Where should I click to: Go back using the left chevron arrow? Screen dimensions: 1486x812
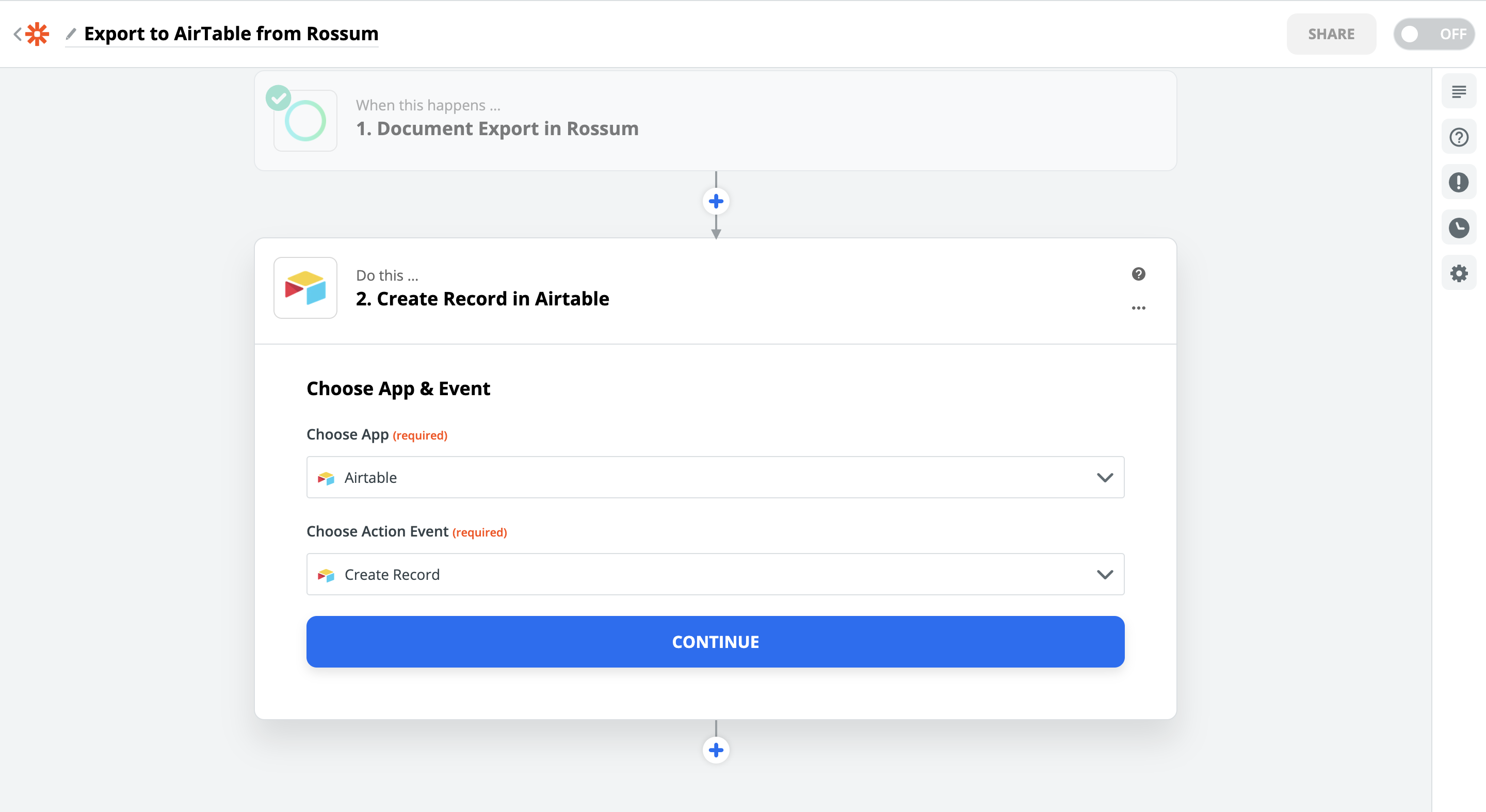coord(18,34)
